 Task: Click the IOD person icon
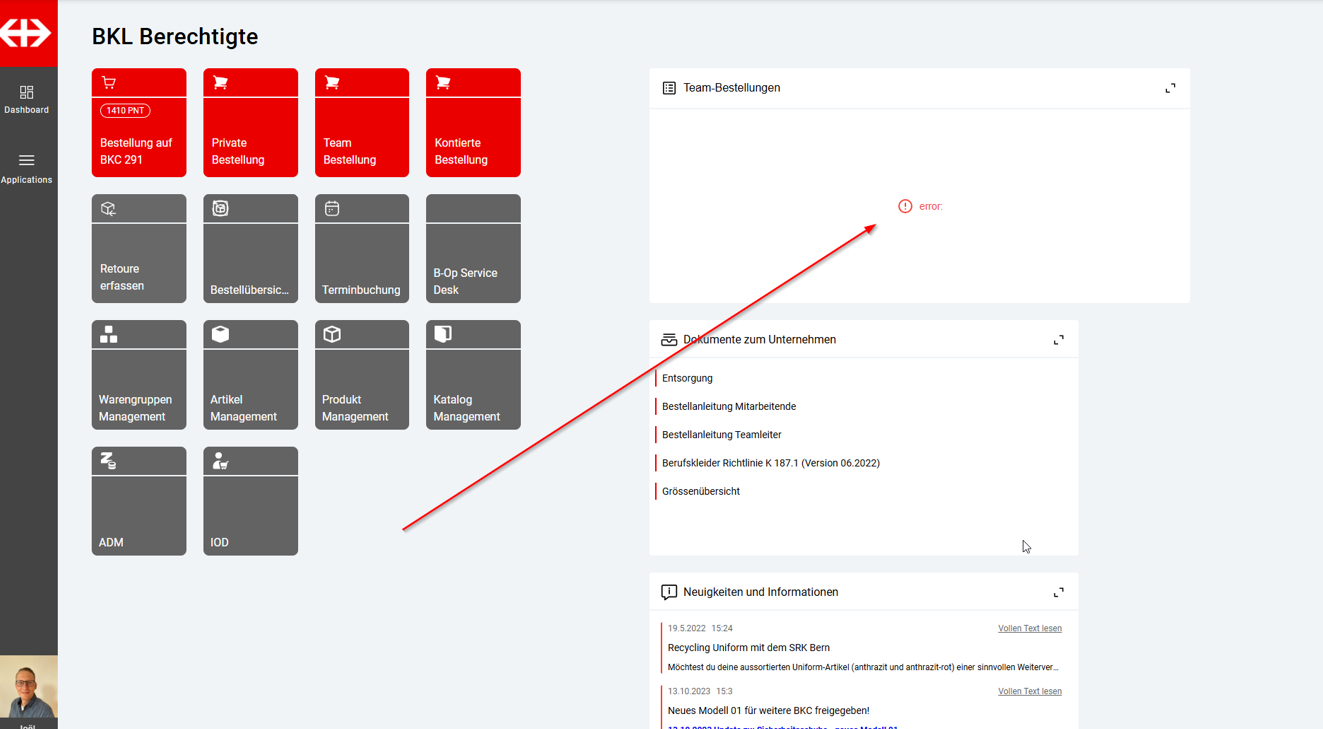tap(220, 461)
